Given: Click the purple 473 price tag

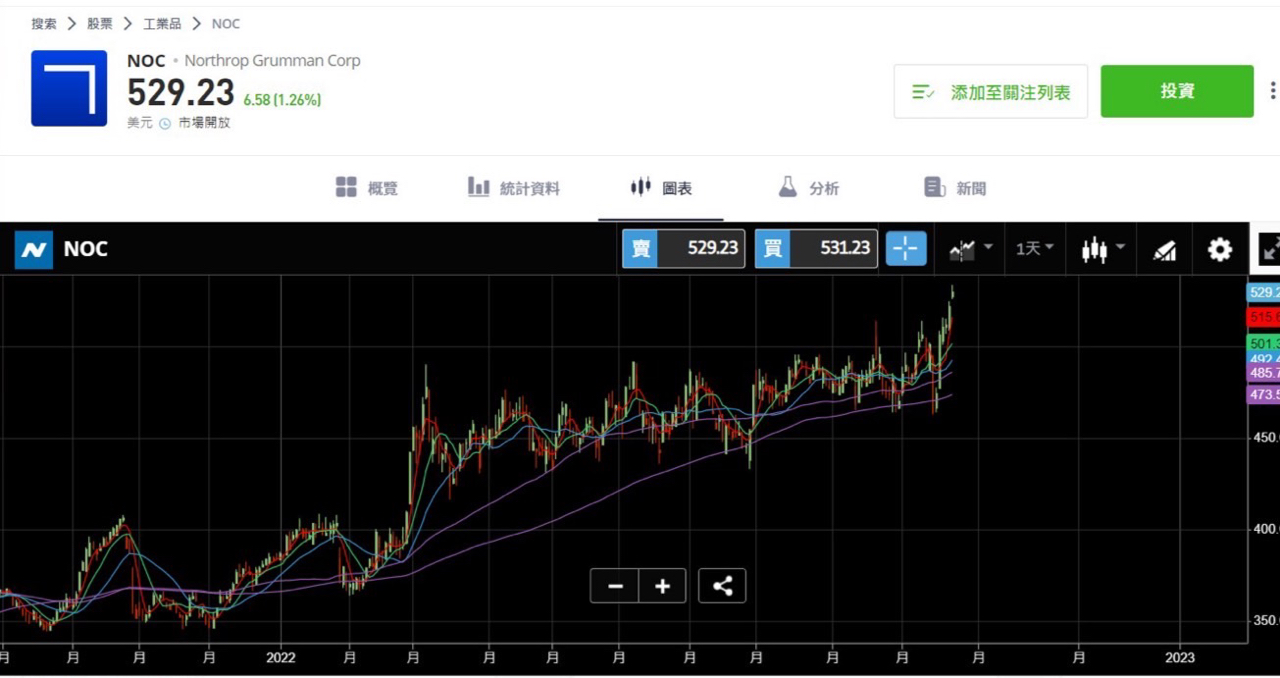Looking at the screenshot, I should (x=1263, y=395).
